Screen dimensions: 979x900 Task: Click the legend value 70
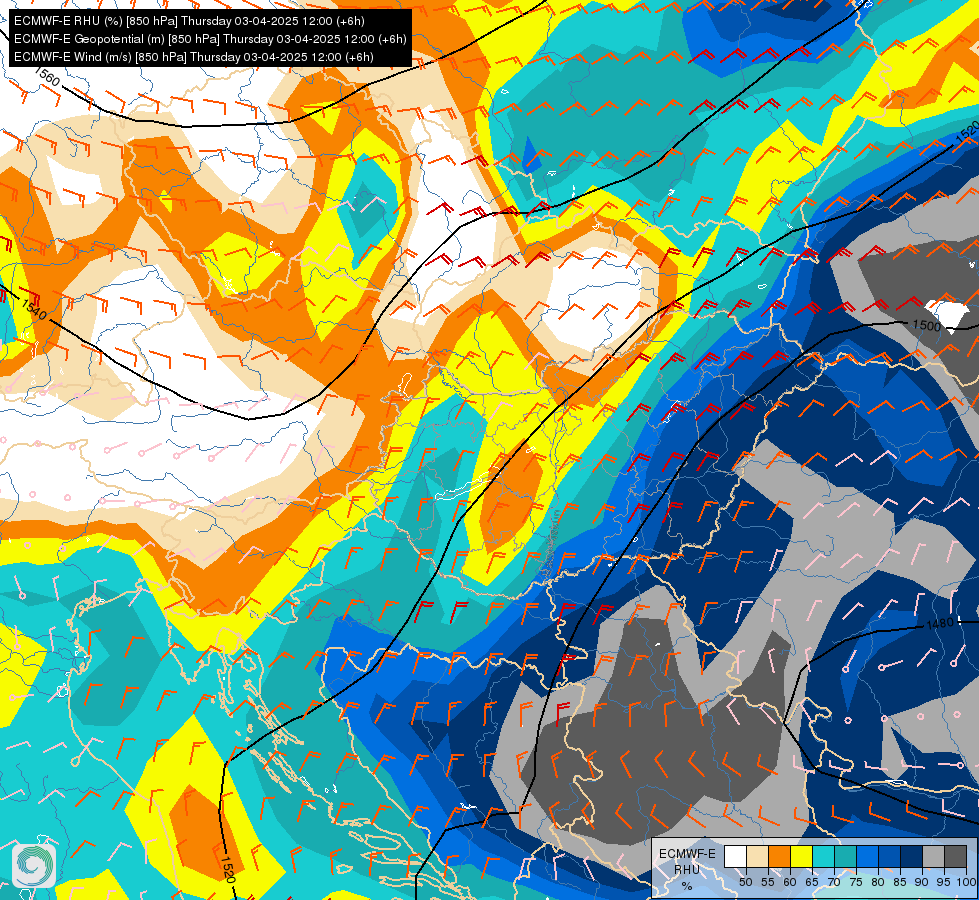pyautogui.click(x=834, y=883)
